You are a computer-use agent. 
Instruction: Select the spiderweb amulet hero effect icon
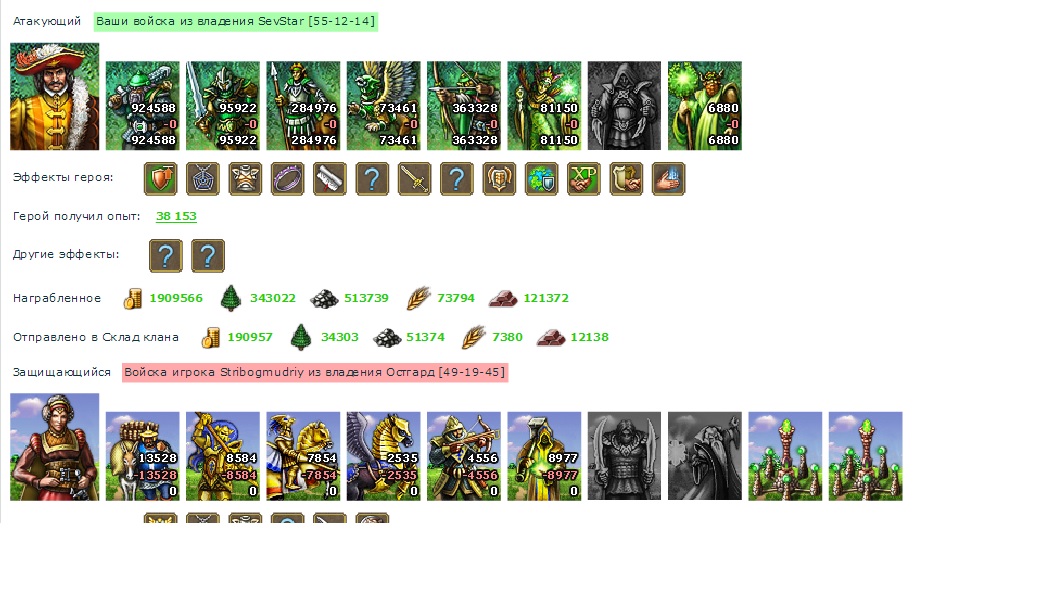coord(203,179)
